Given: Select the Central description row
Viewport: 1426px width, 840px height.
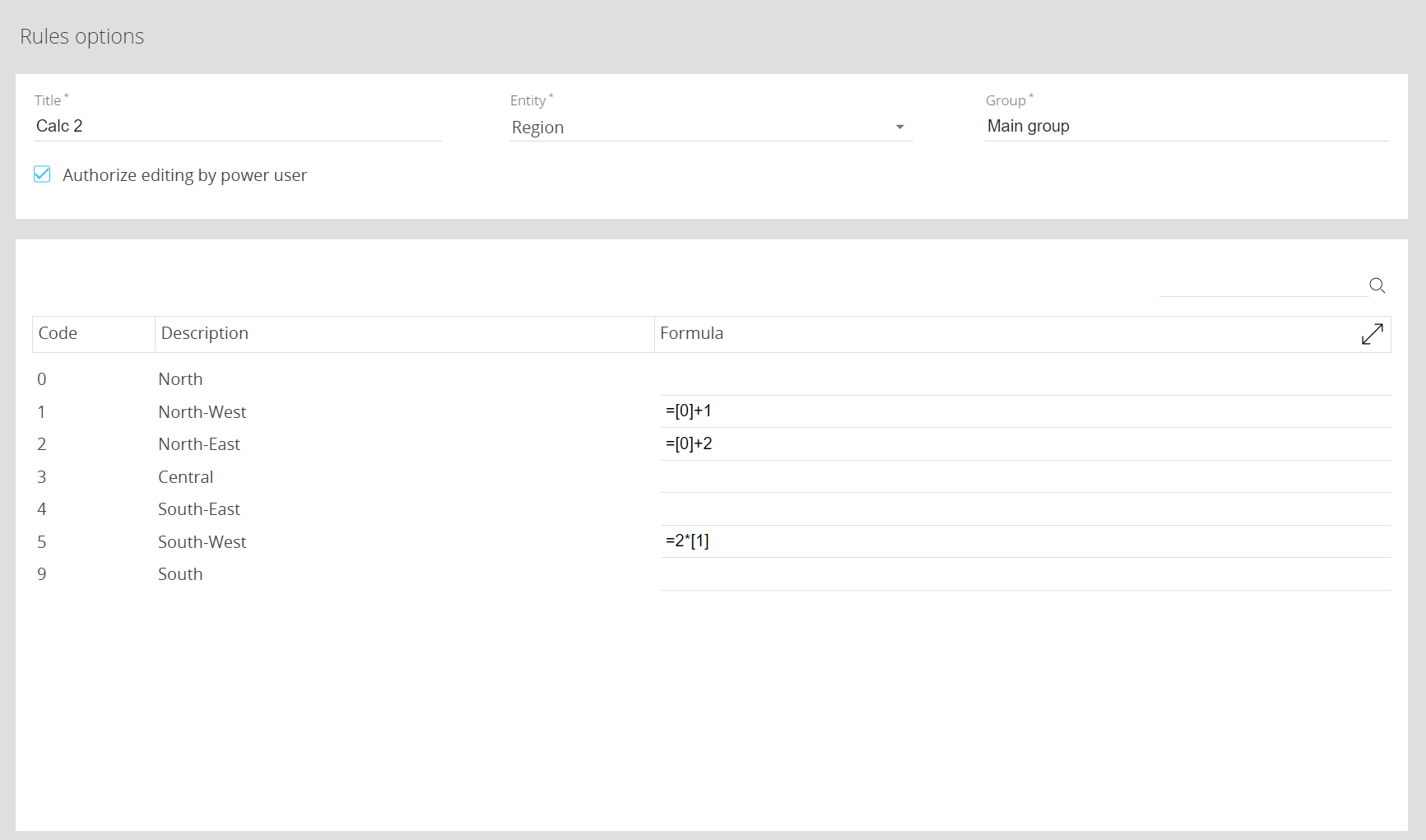Looking at the screenshot, I should pos(186,477).
